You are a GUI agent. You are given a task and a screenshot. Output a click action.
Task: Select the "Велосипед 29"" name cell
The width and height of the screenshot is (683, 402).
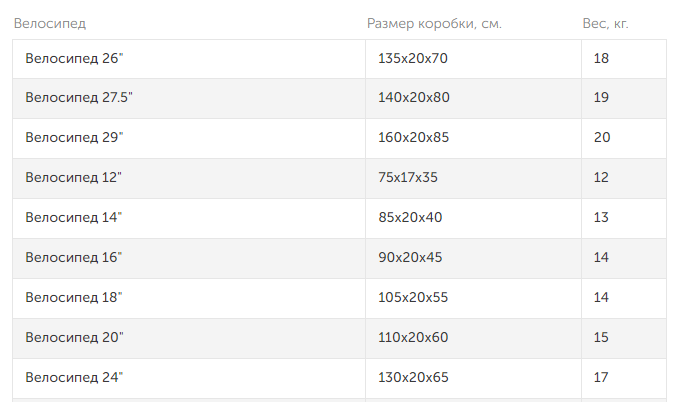[x=74, y=138]
